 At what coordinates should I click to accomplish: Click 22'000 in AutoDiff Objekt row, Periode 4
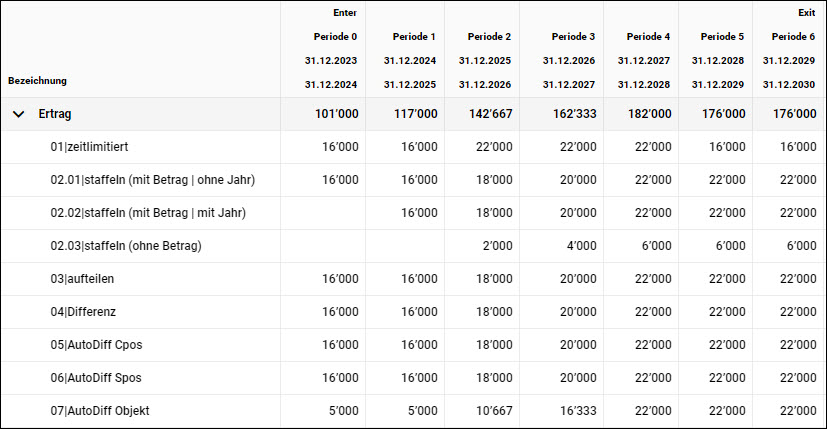tap(653, 411)
